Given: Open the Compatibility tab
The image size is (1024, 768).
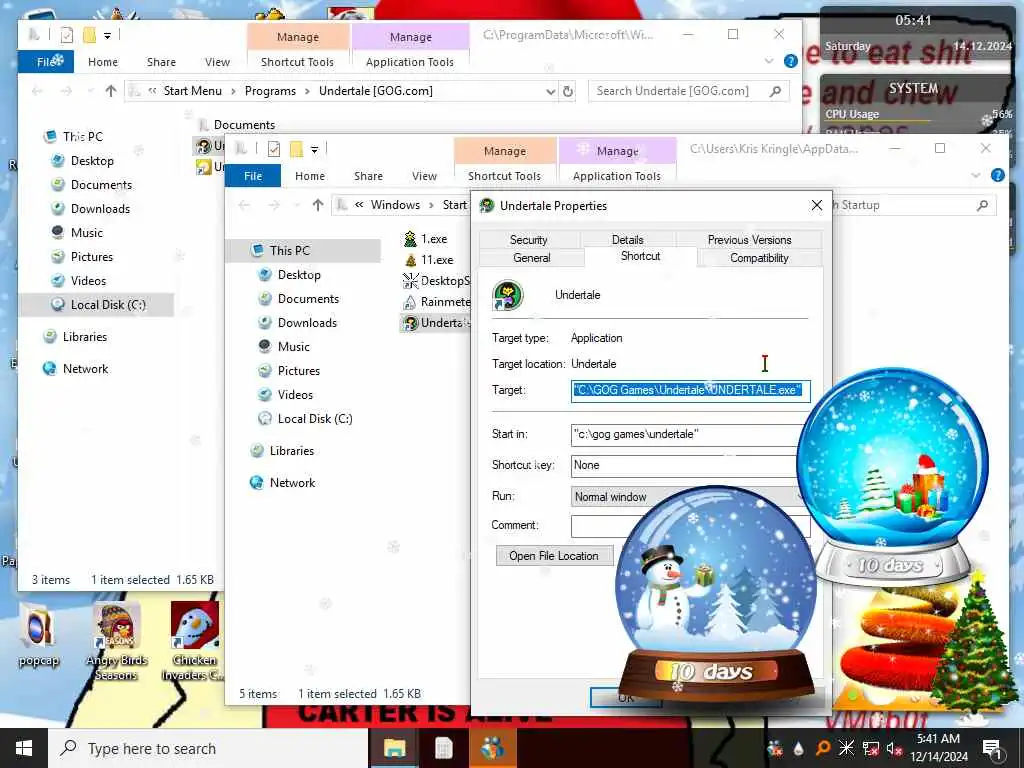Looking at the screenshot, I should coord(759,258).
